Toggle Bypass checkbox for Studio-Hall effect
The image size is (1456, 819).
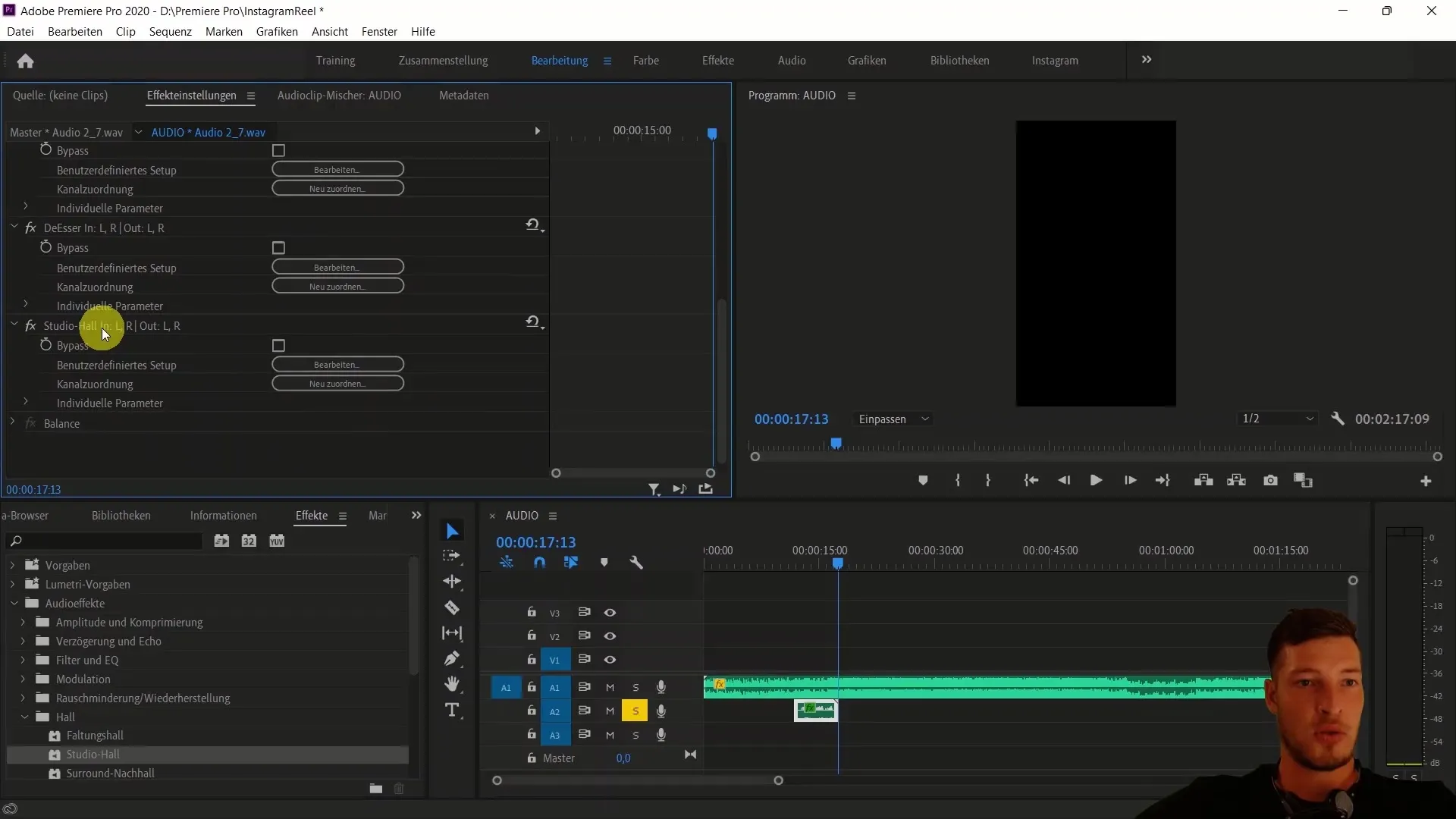(279, 345)
